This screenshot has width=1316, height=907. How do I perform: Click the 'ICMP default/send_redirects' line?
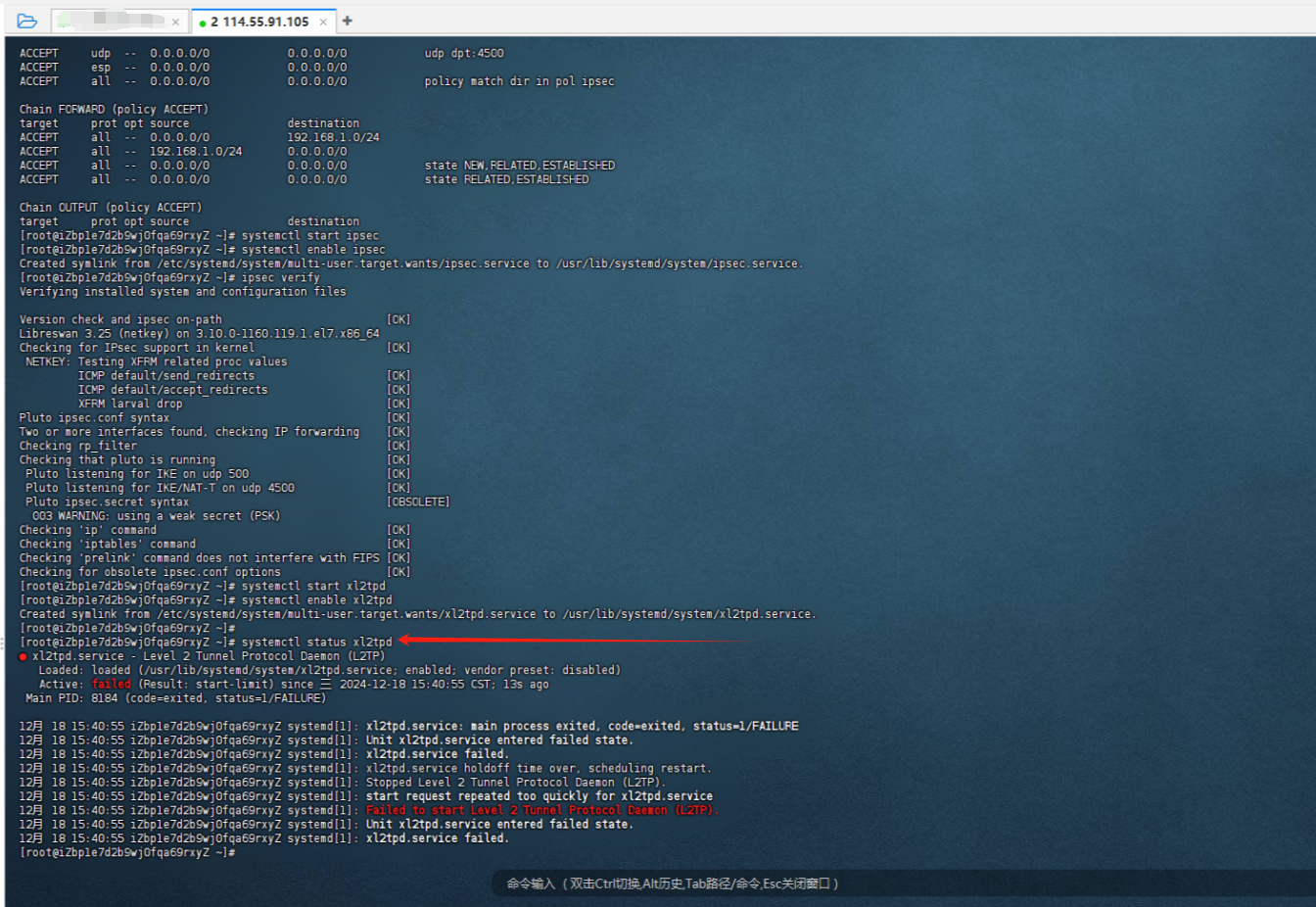pyautogui.click(x=166, y=376)
